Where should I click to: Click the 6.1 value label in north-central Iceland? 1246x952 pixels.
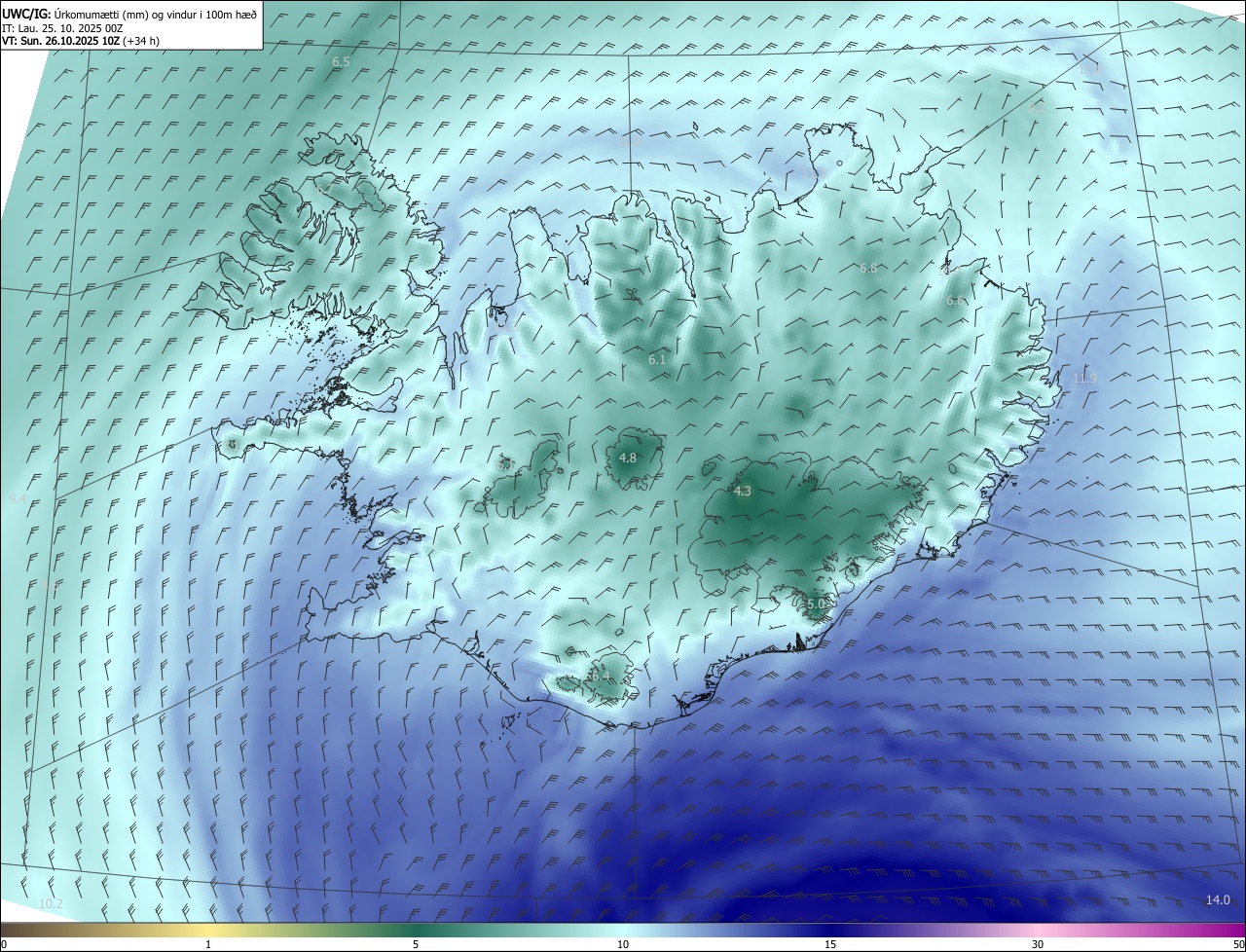[657, 360]
